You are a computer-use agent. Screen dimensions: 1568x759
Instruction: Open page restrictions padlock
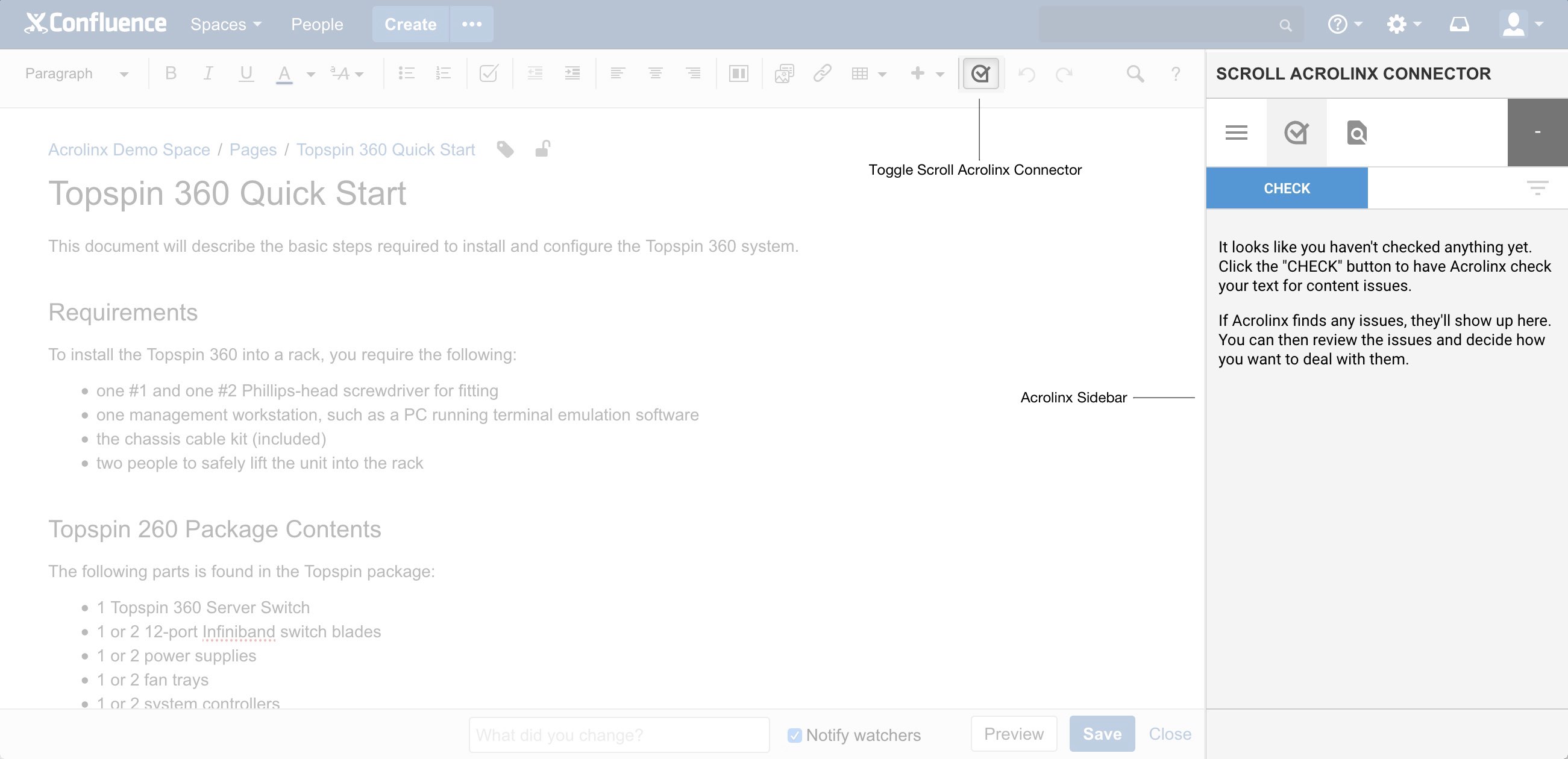click(542, 149)
